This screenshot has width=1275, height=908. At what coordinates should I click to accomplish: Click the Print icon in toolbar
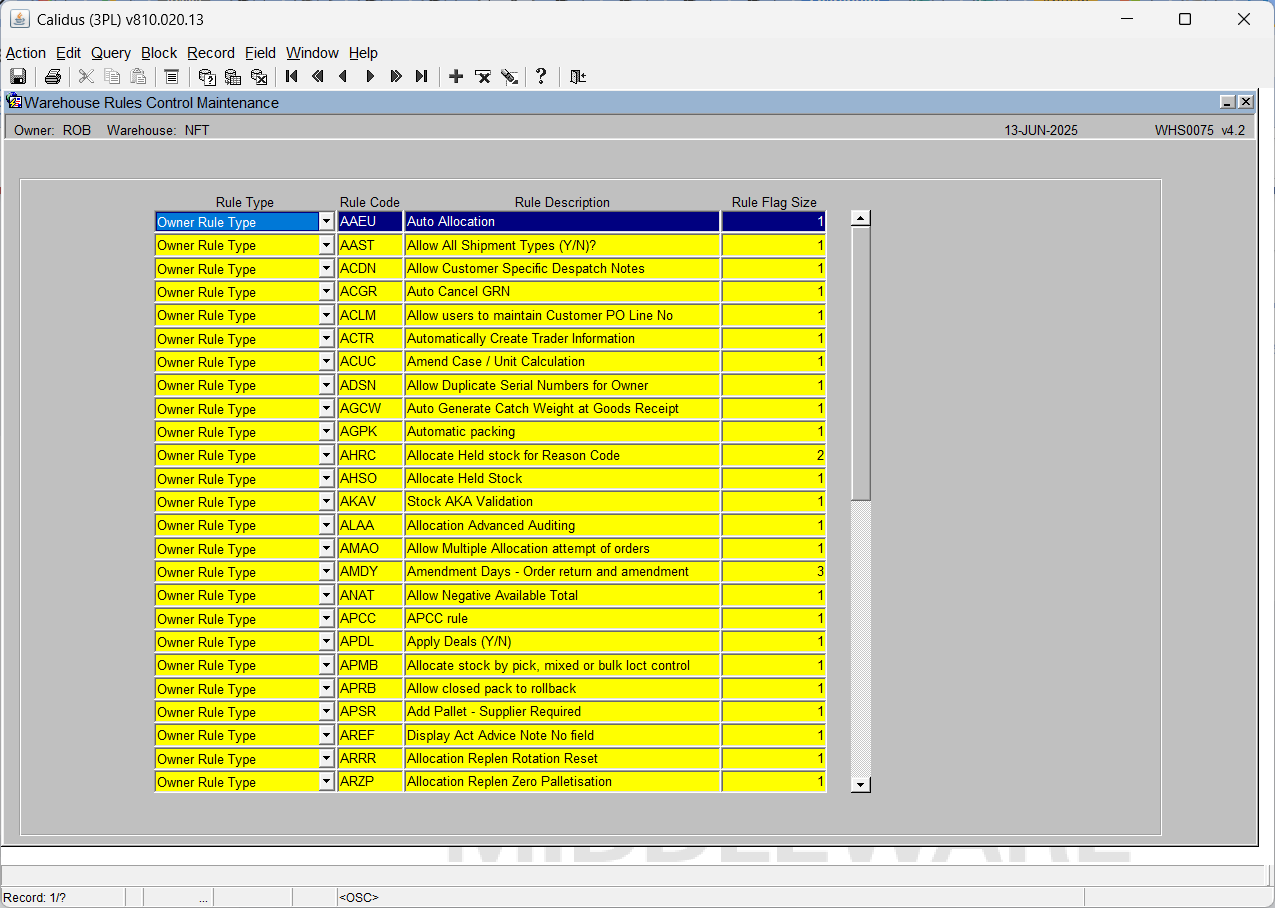53,77
